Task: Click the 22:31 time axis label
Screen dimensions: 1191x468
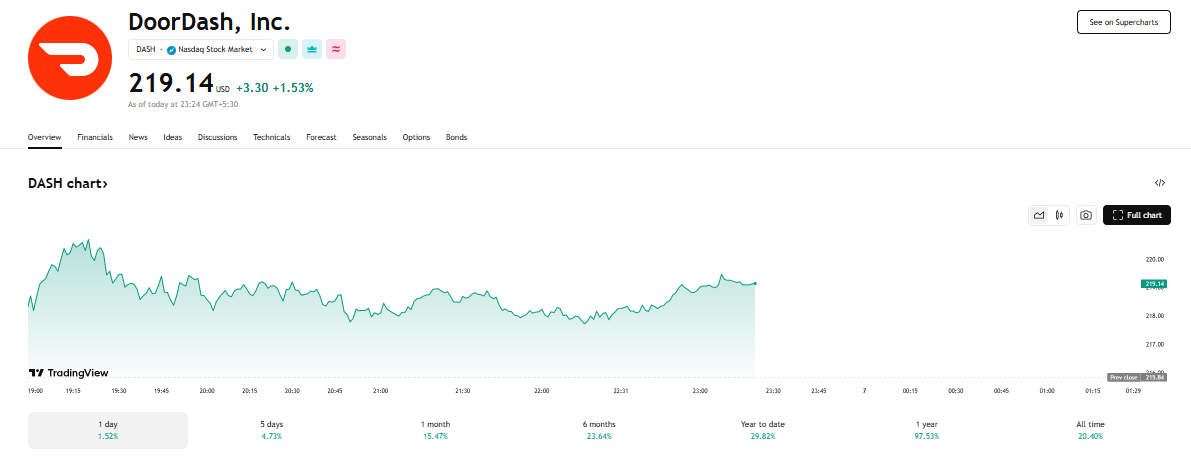Action: [x=621, y=391]
